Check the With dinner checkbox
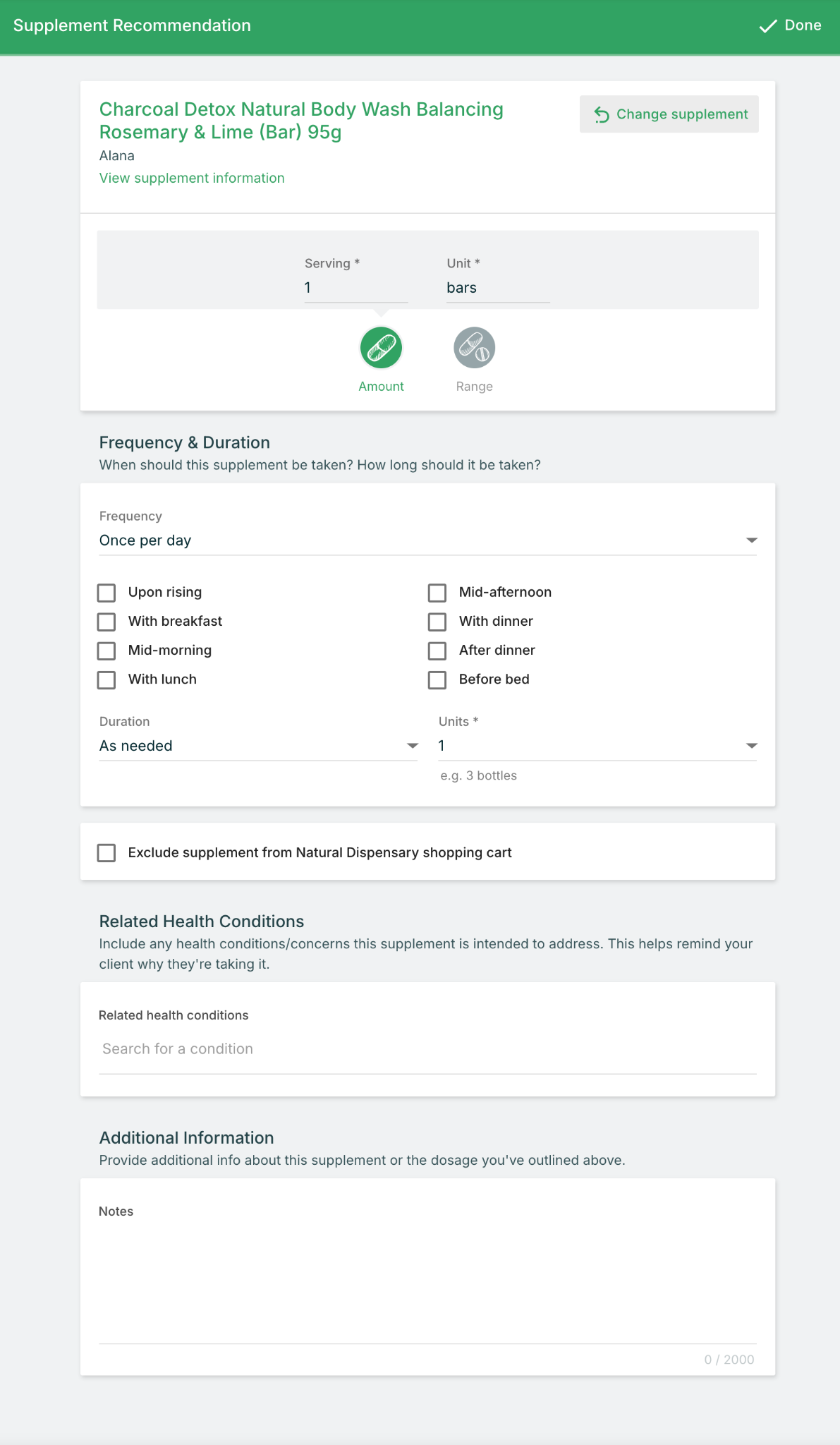 point(437,622)
